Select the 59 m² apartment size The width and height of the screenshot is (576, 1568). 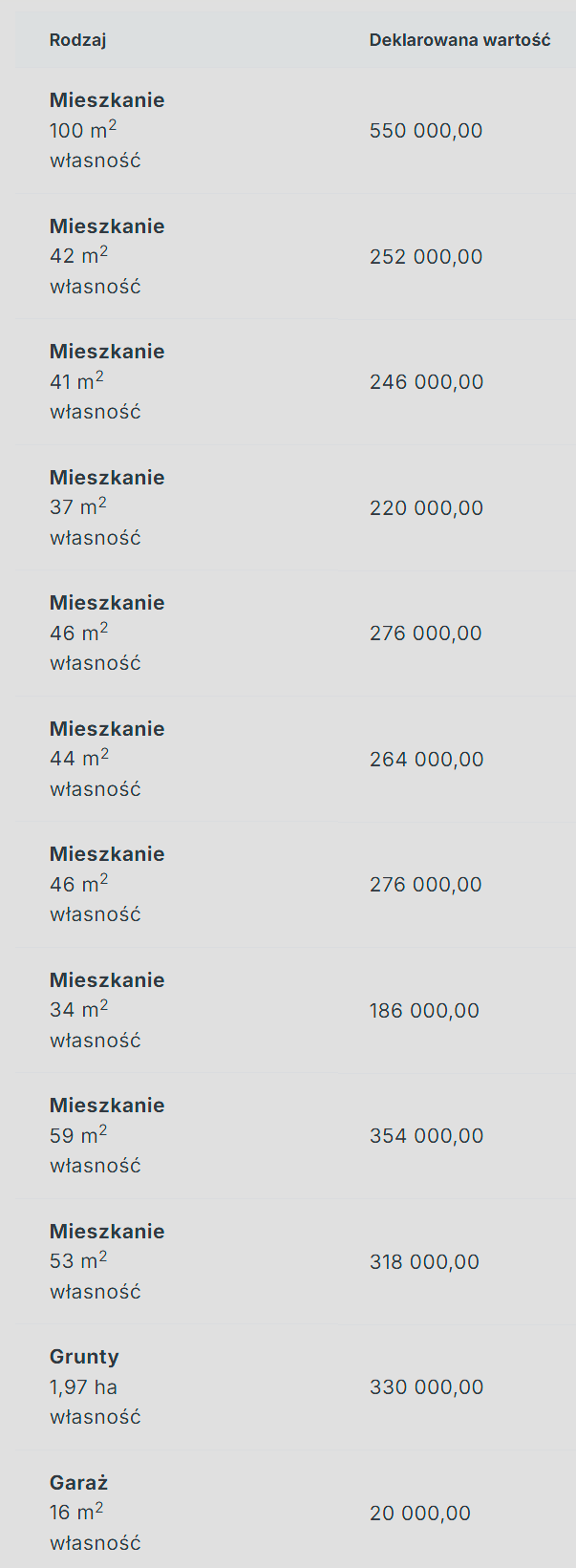pyautogui.click(x=78, y=1135)
